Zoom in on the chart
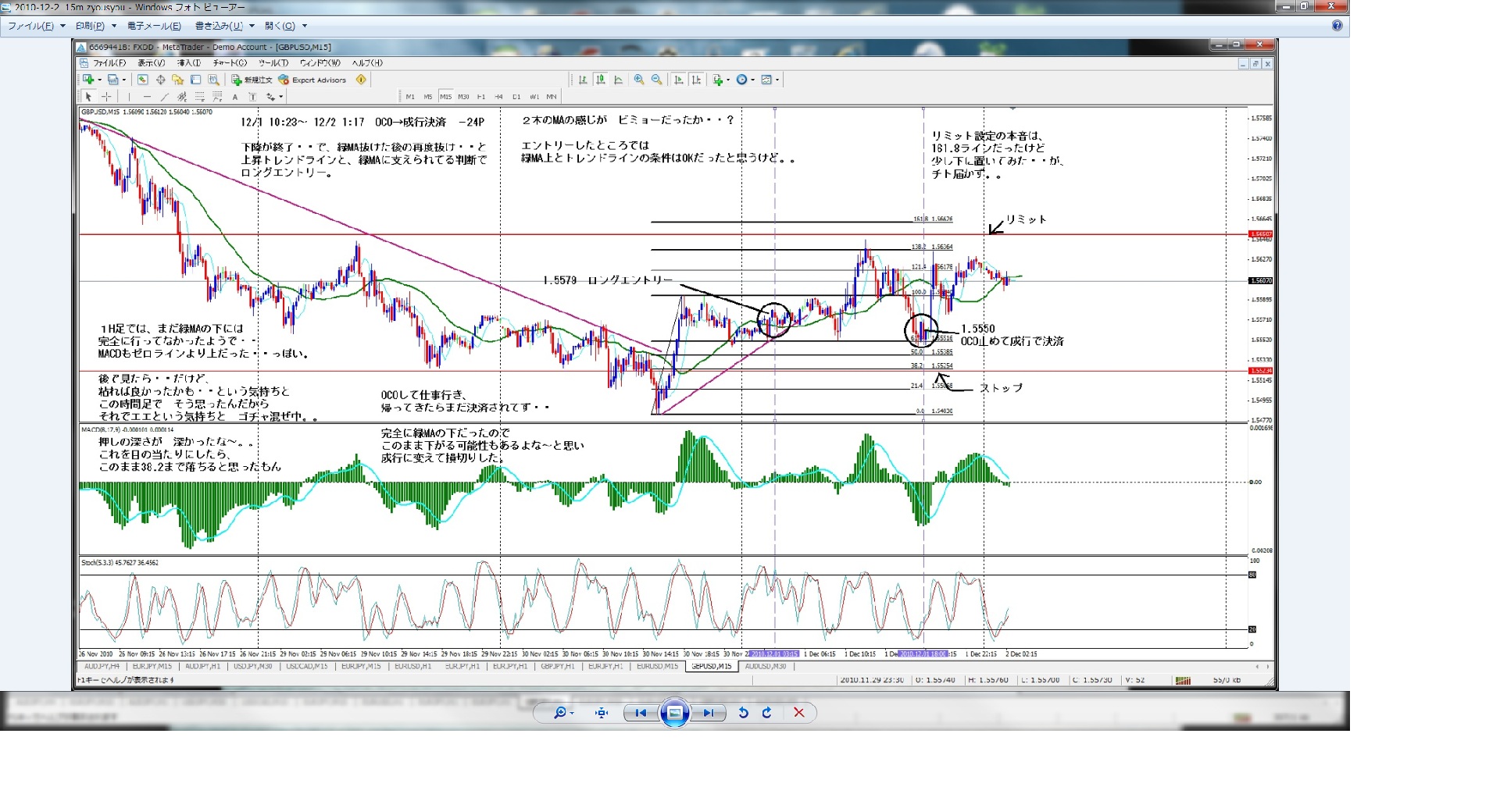The image size is (1500, 812). click(639, 80)
